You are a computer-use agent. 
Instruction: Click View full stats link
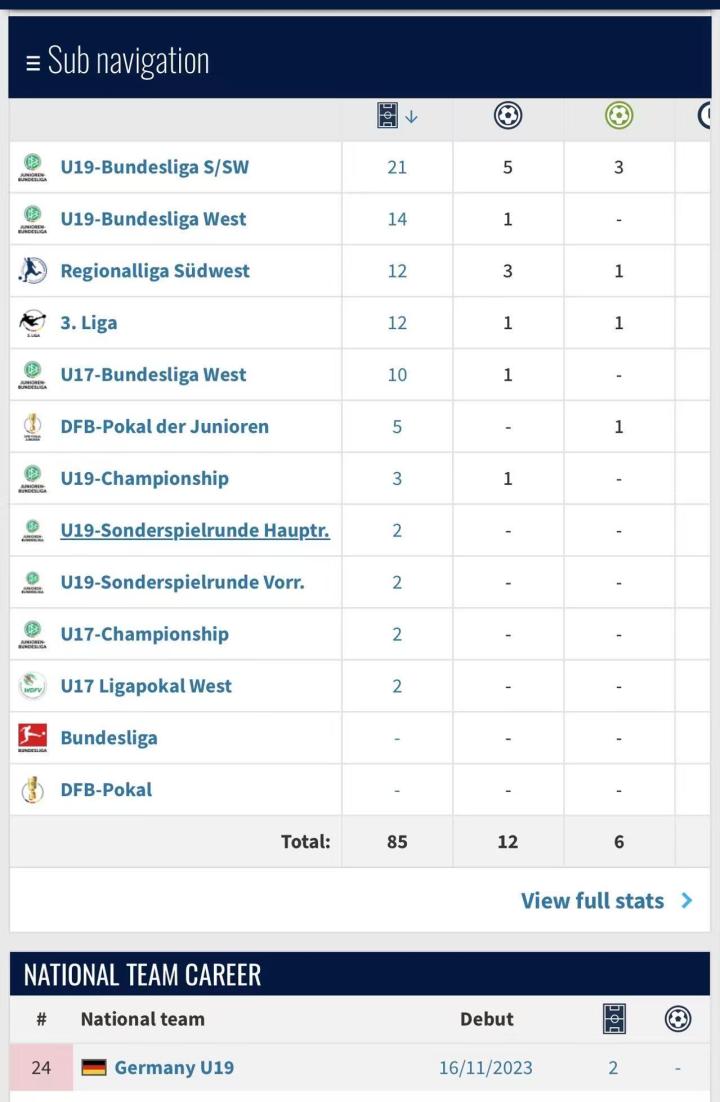(592, 901)
